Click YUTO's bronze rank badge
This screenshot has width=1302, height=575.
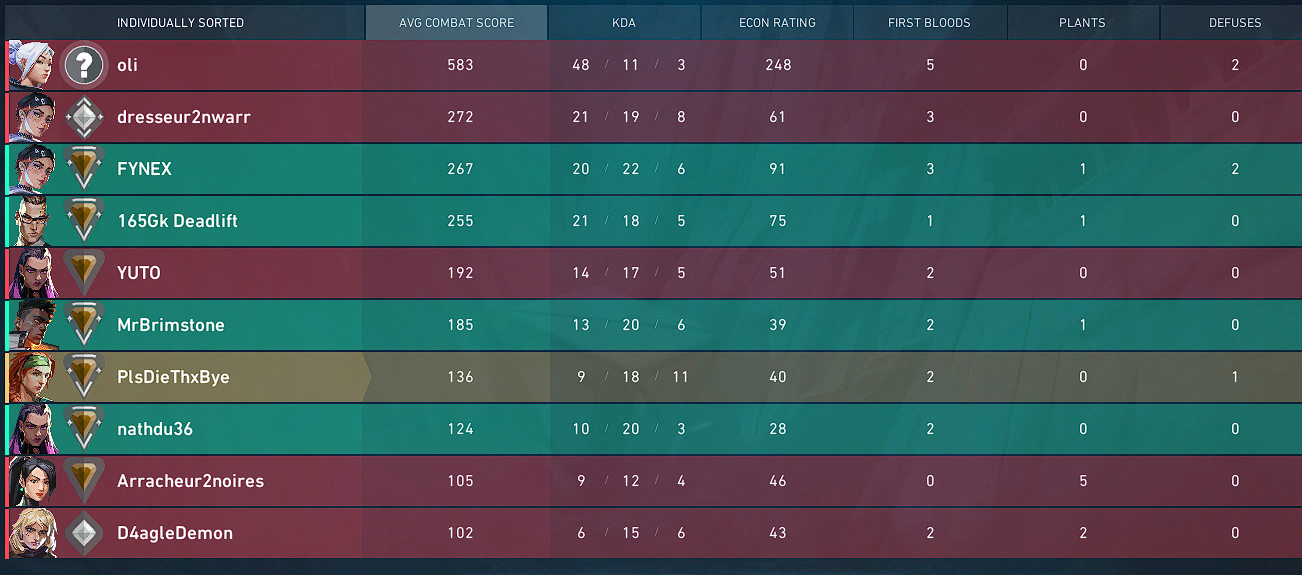pyautogui.click(x=84, y=273)
